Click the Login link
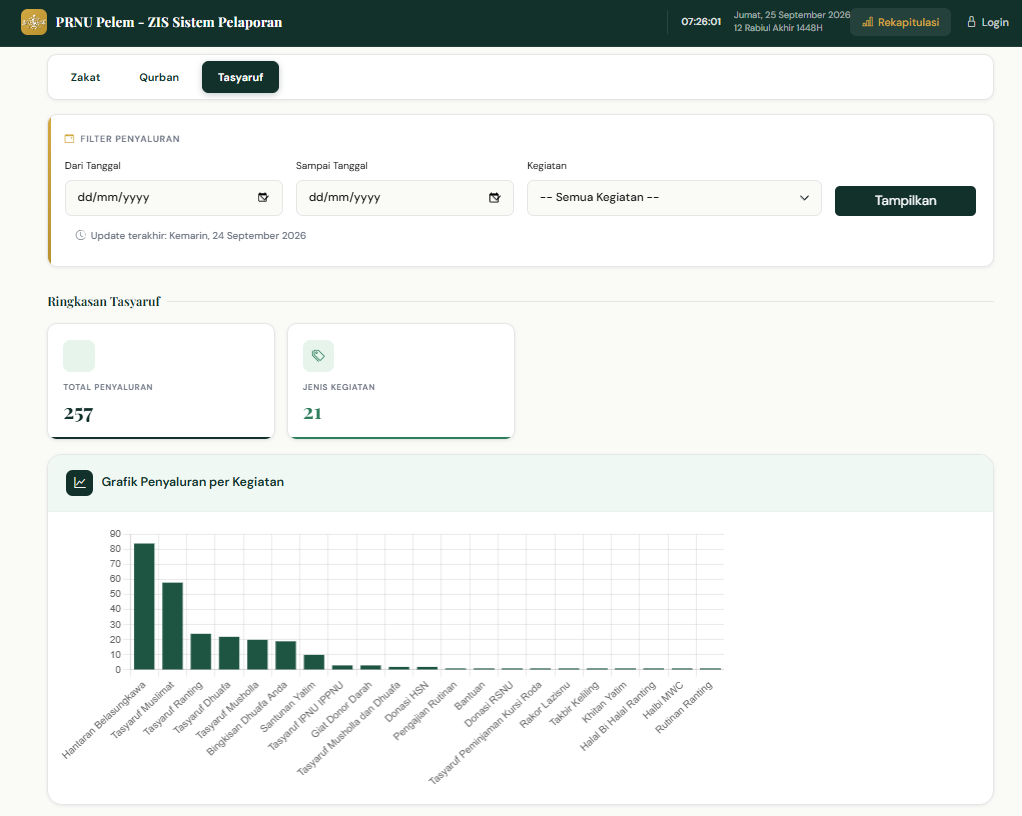Viewport: 1022px width, 816px height. (x=987, y=22)
